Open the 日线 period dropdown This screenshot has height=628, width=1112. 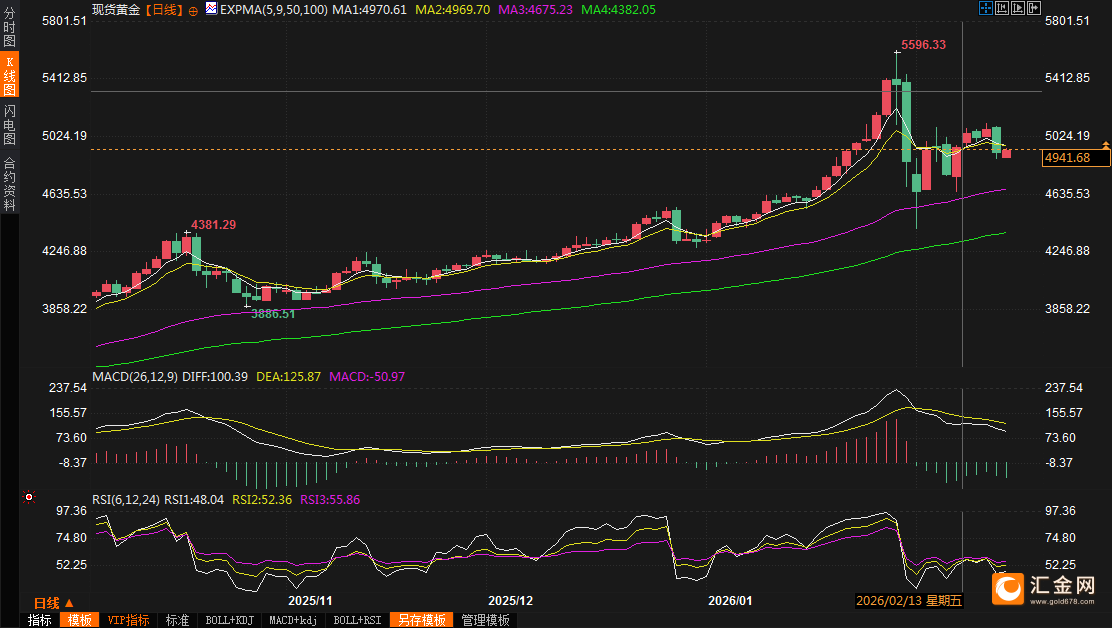(54, 603)
